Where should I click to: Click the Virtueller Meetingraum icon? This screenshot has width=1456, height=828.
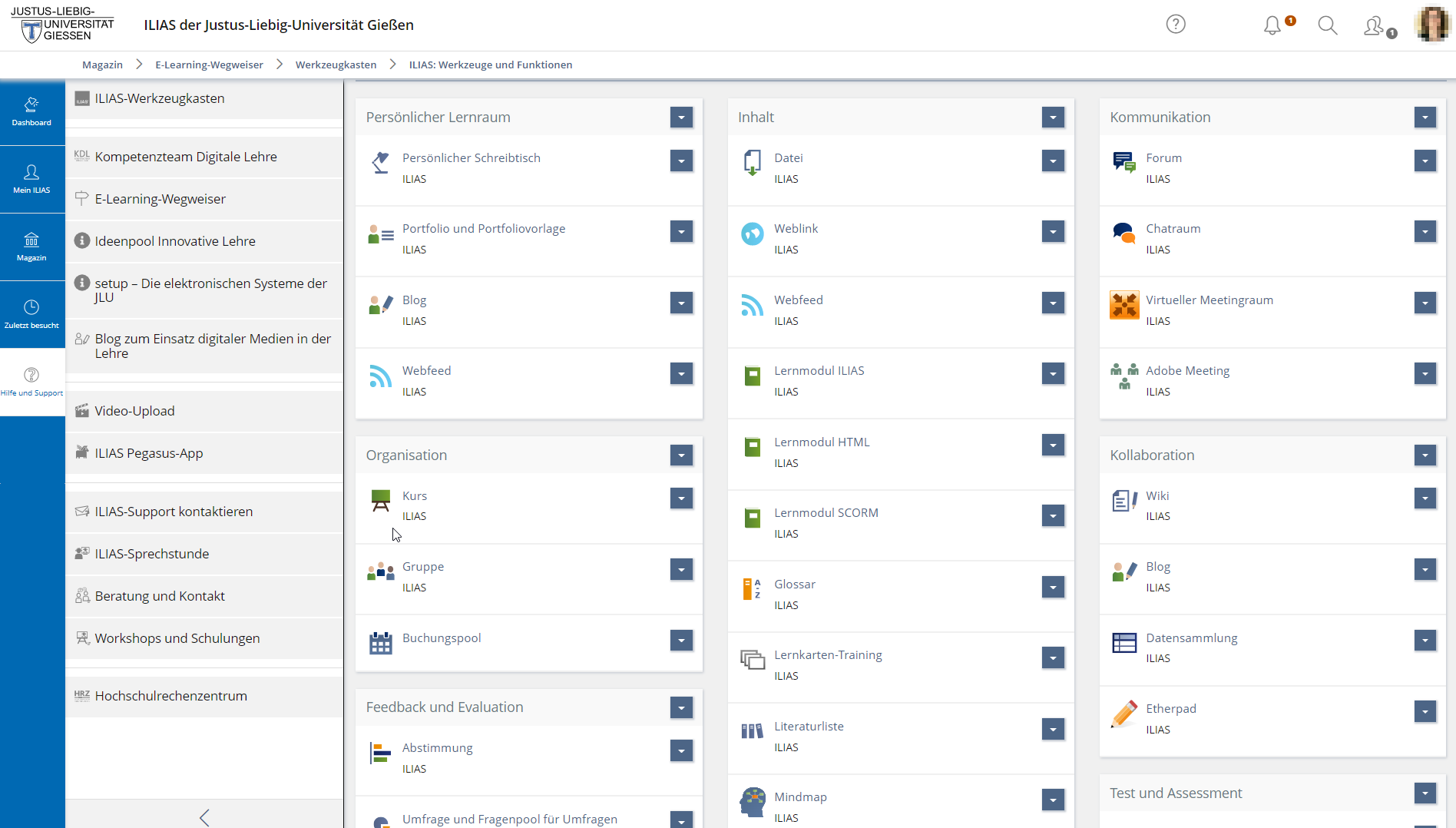click(1124, 305)
